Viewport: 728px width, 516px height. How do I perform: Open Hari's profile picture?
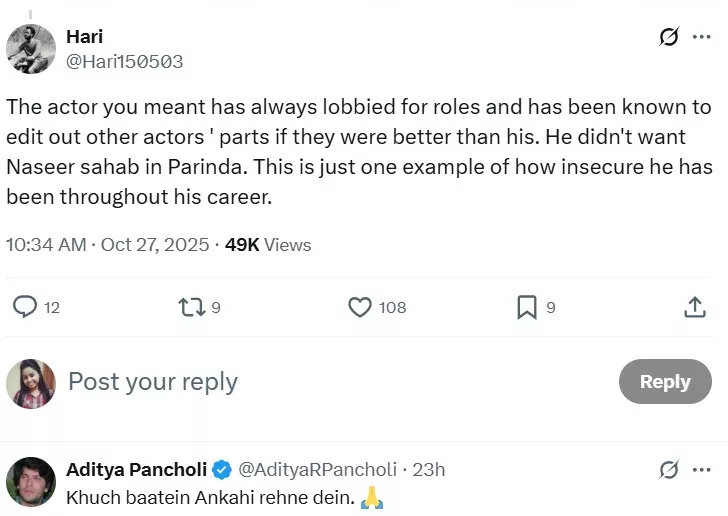[x=31, y=48]
